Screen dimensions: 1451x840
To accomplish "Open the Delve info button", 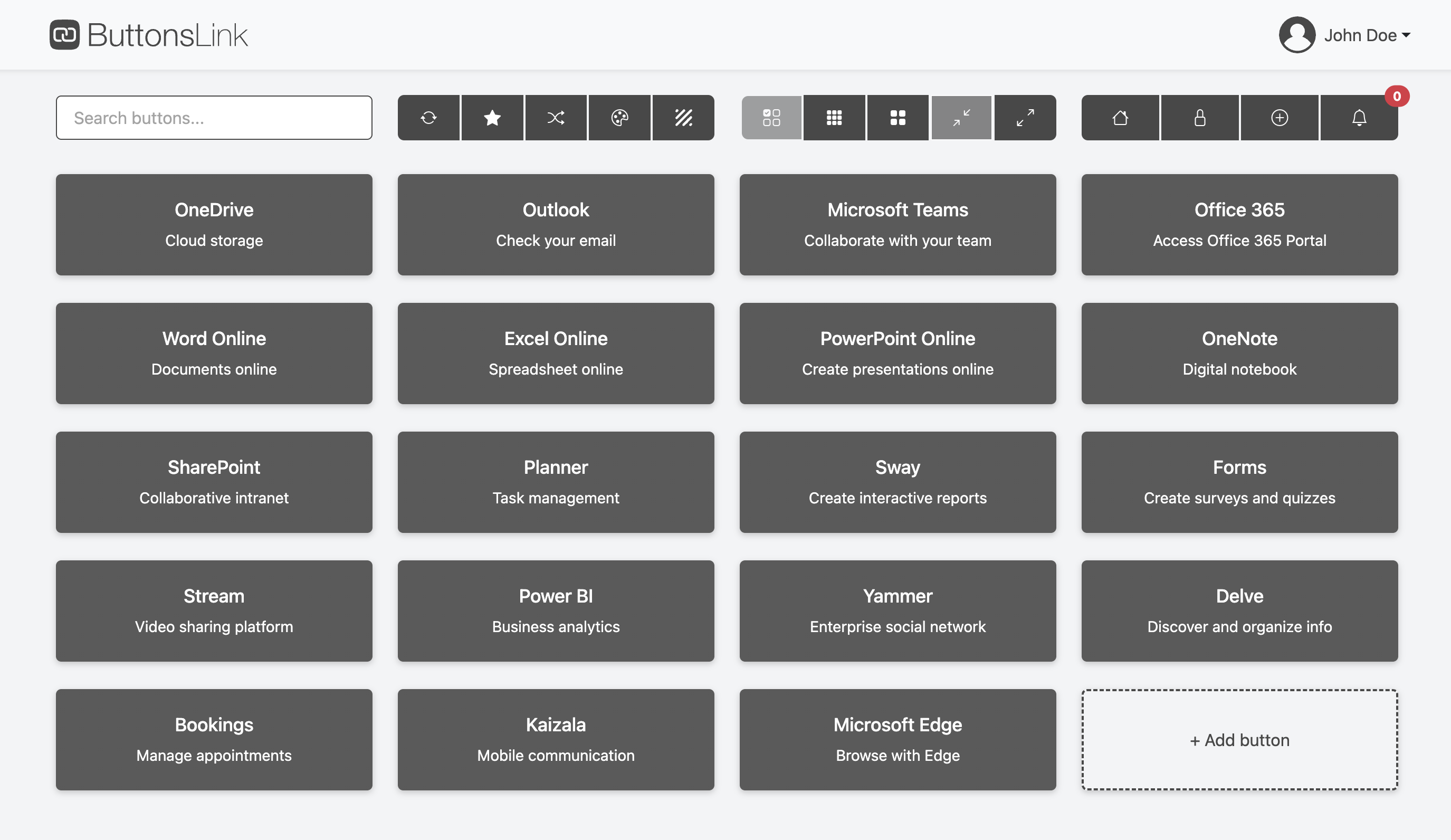I will [1240, 611].
